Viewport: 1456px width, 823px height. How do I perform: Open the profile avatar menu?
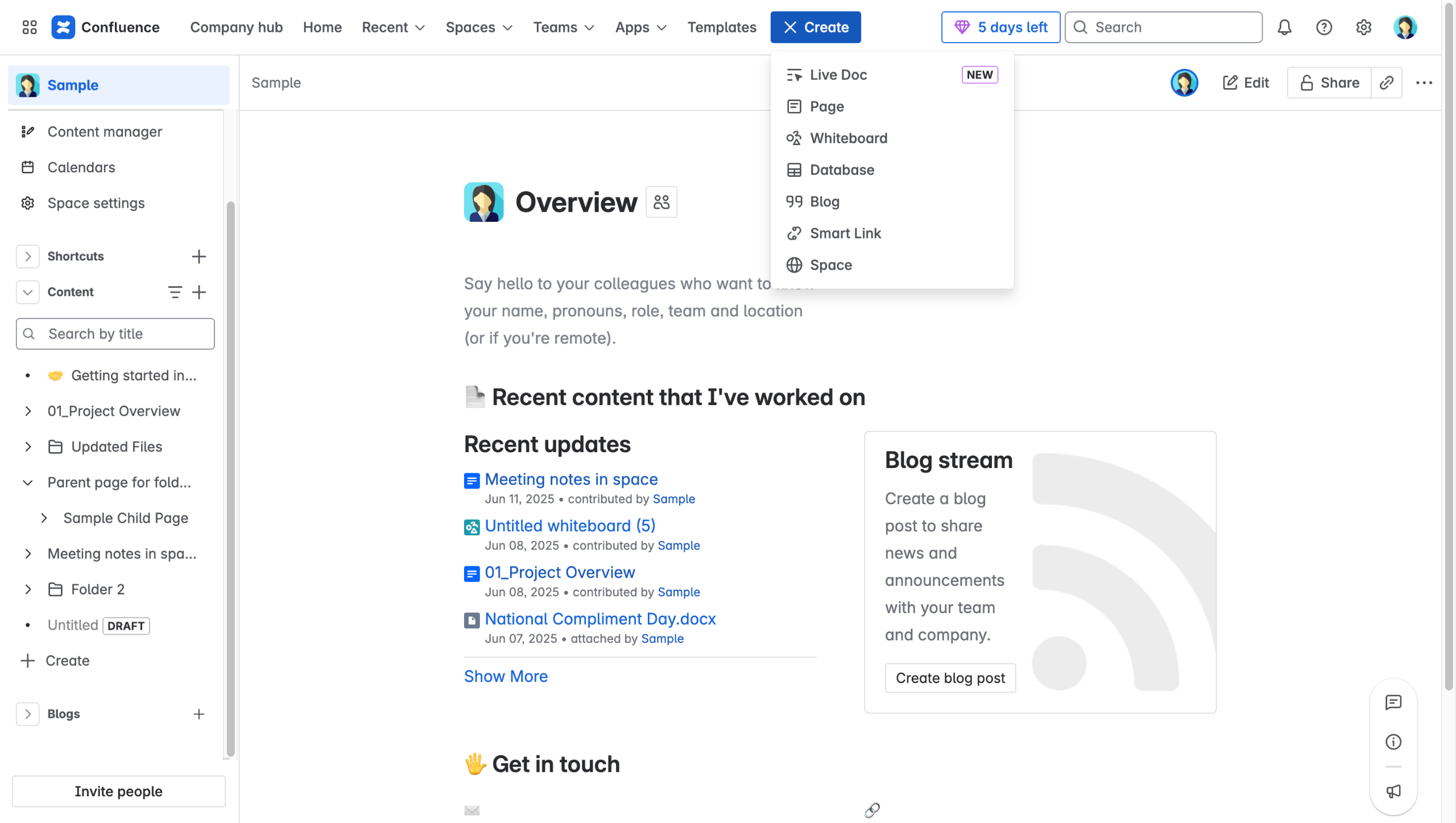1405,27
